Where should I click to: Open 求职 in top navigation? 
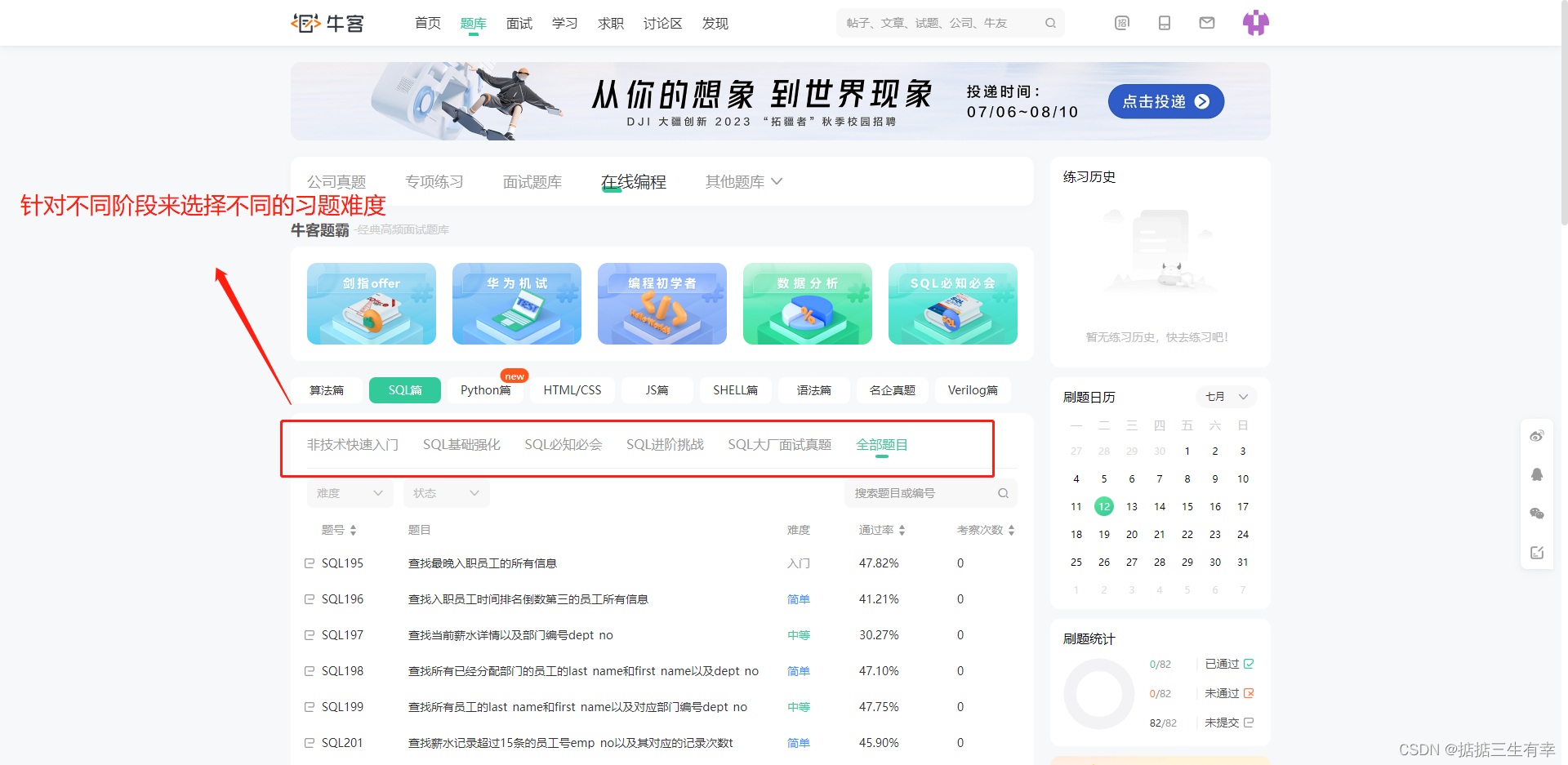click(x=611, y=23)
